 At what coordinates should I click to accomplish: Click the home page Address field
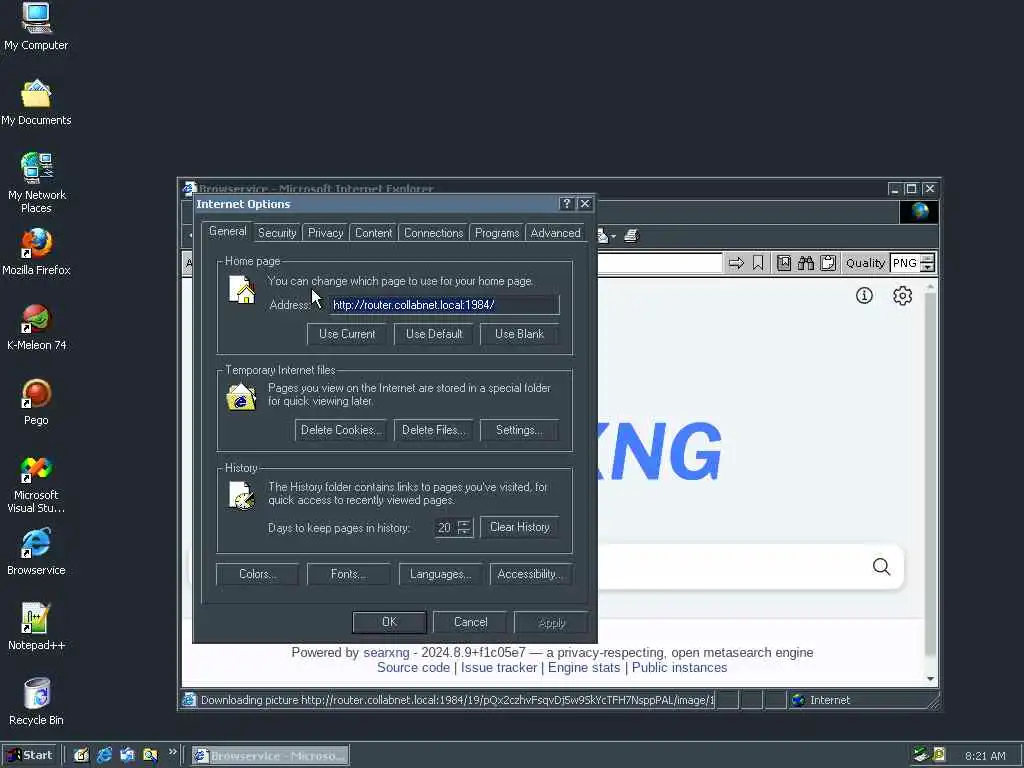444,305
